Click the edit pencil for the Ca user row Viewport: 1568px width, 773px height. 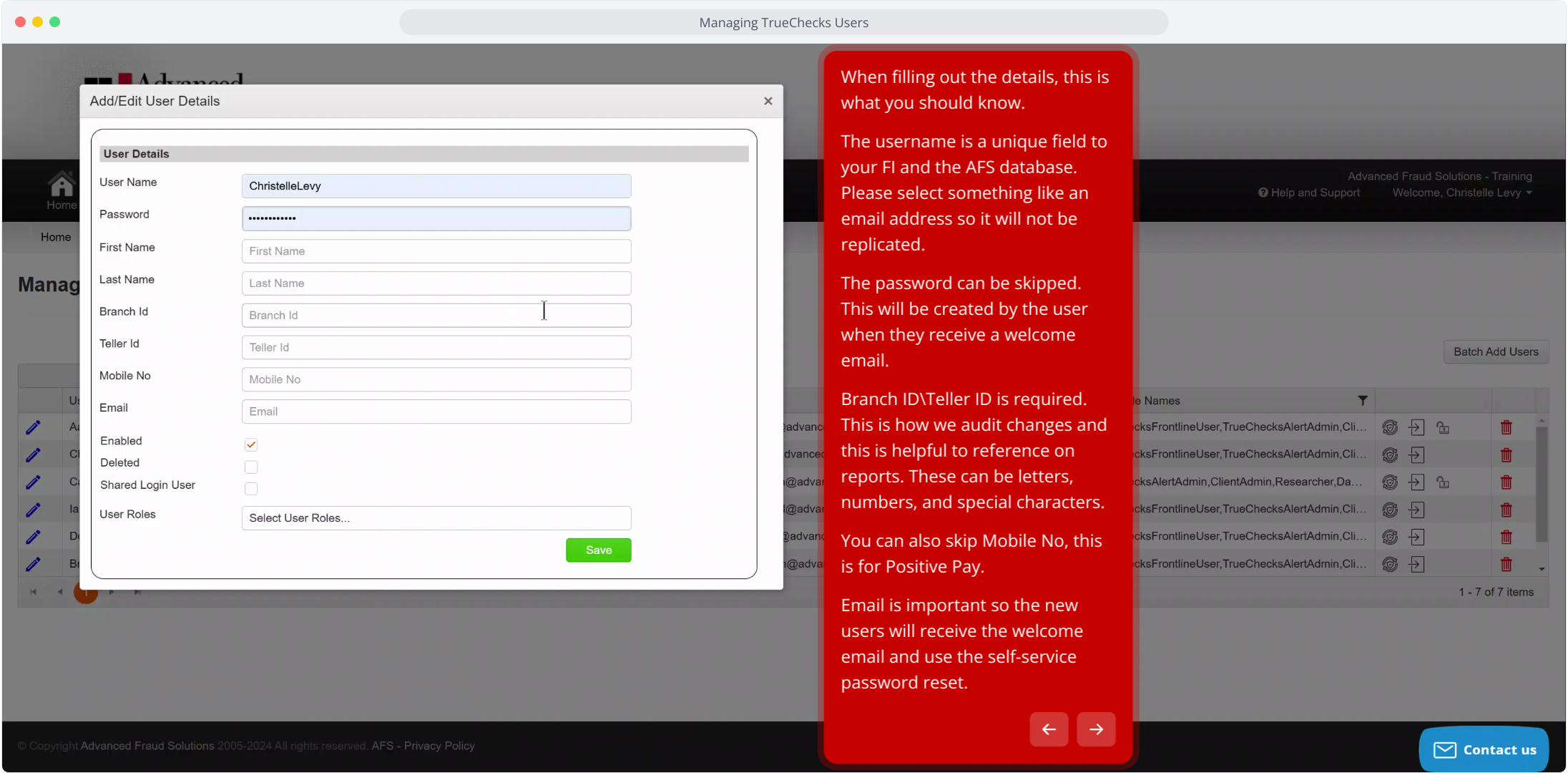click(33, 482)
